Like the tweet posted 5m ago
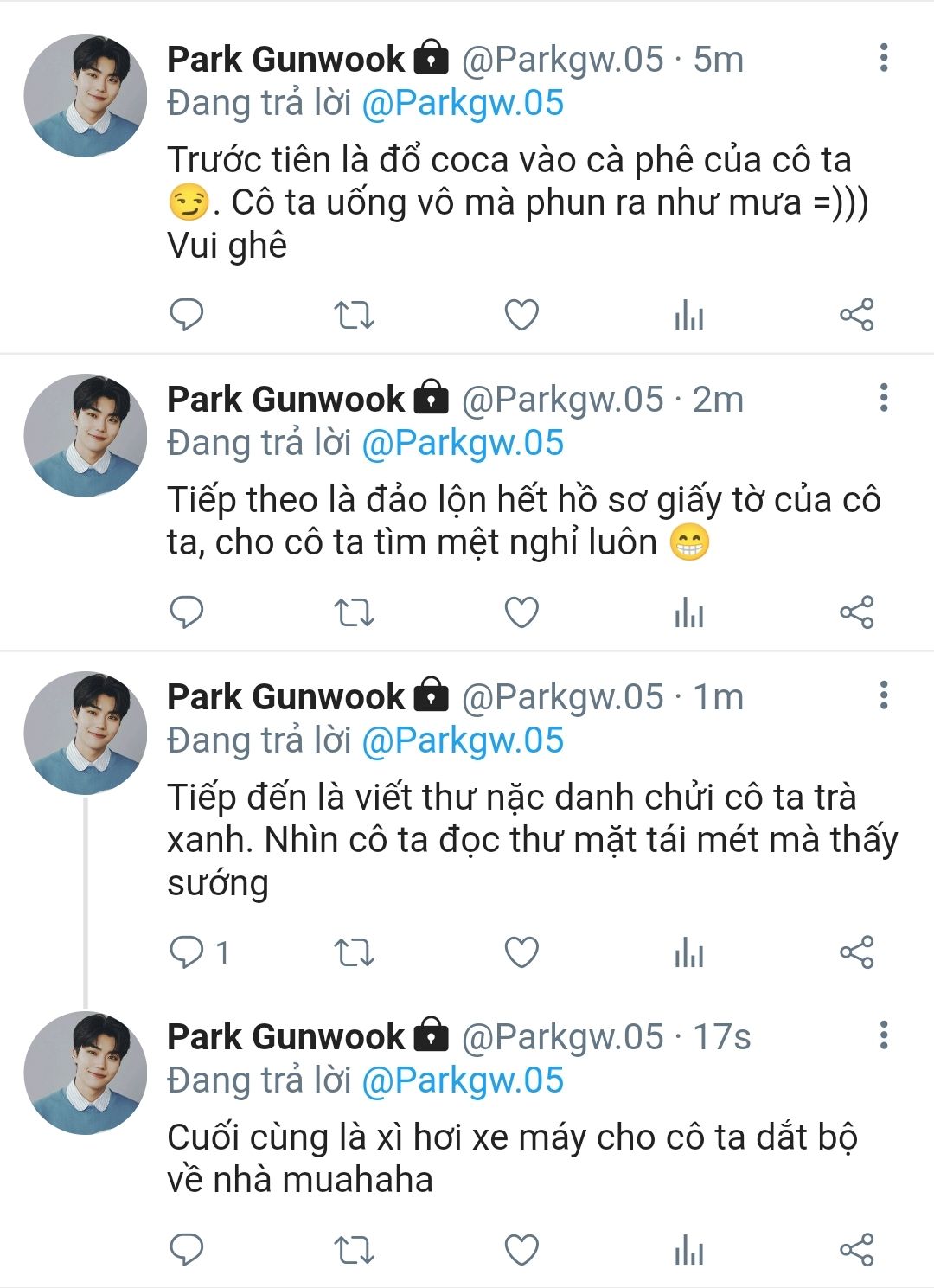Screen dimensions: 934x1288 pyautogui.click(x=521, y=315)
